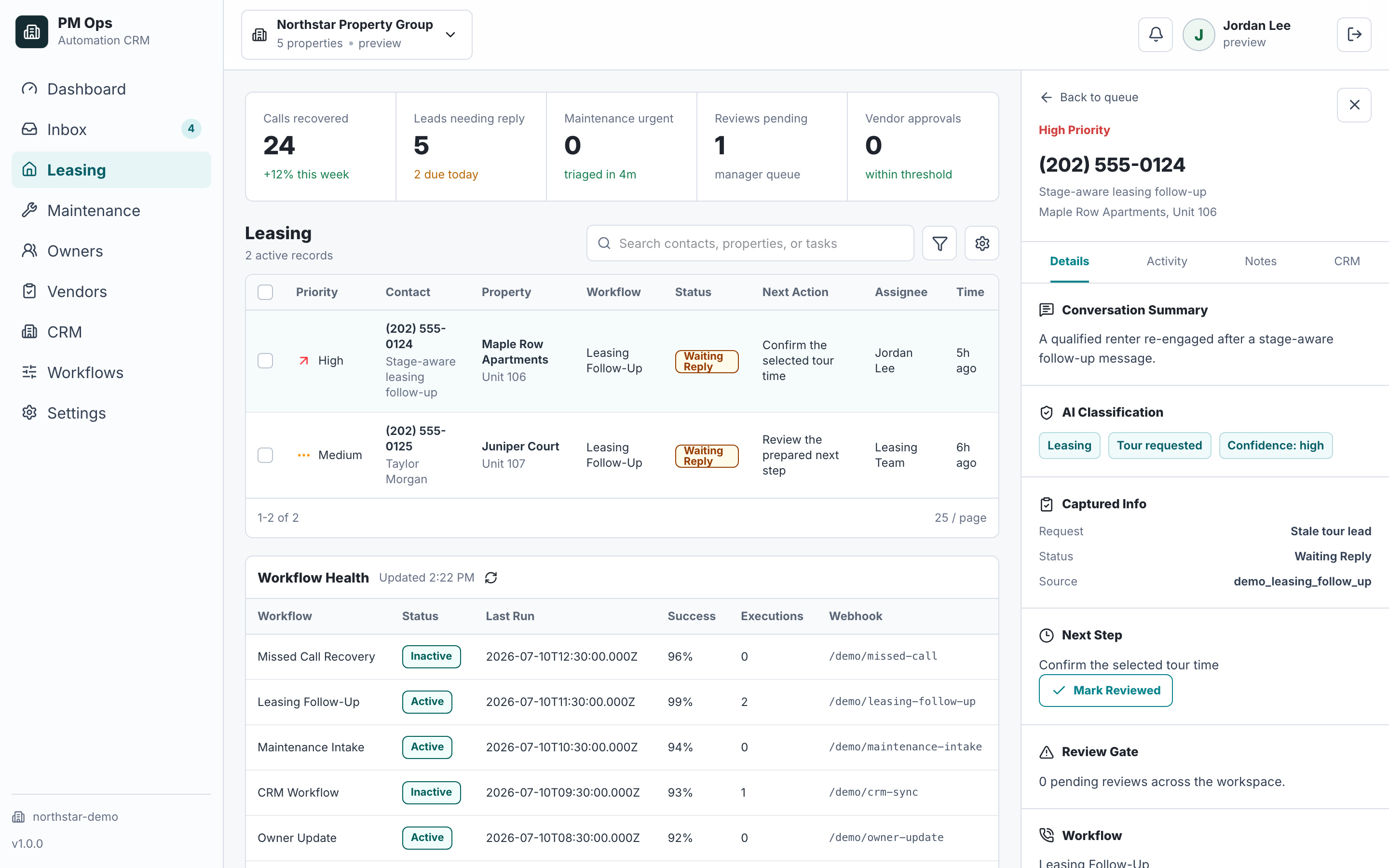Sort by the Priority column header

316,292
